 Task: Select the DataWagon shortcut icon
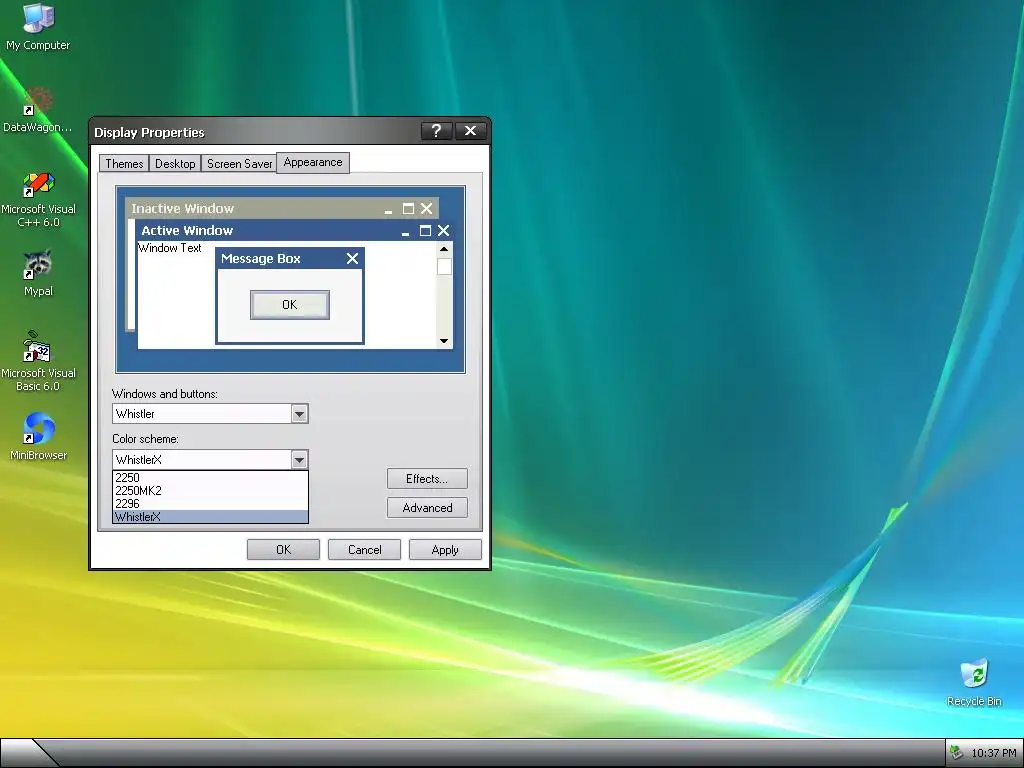coord(38,110)
